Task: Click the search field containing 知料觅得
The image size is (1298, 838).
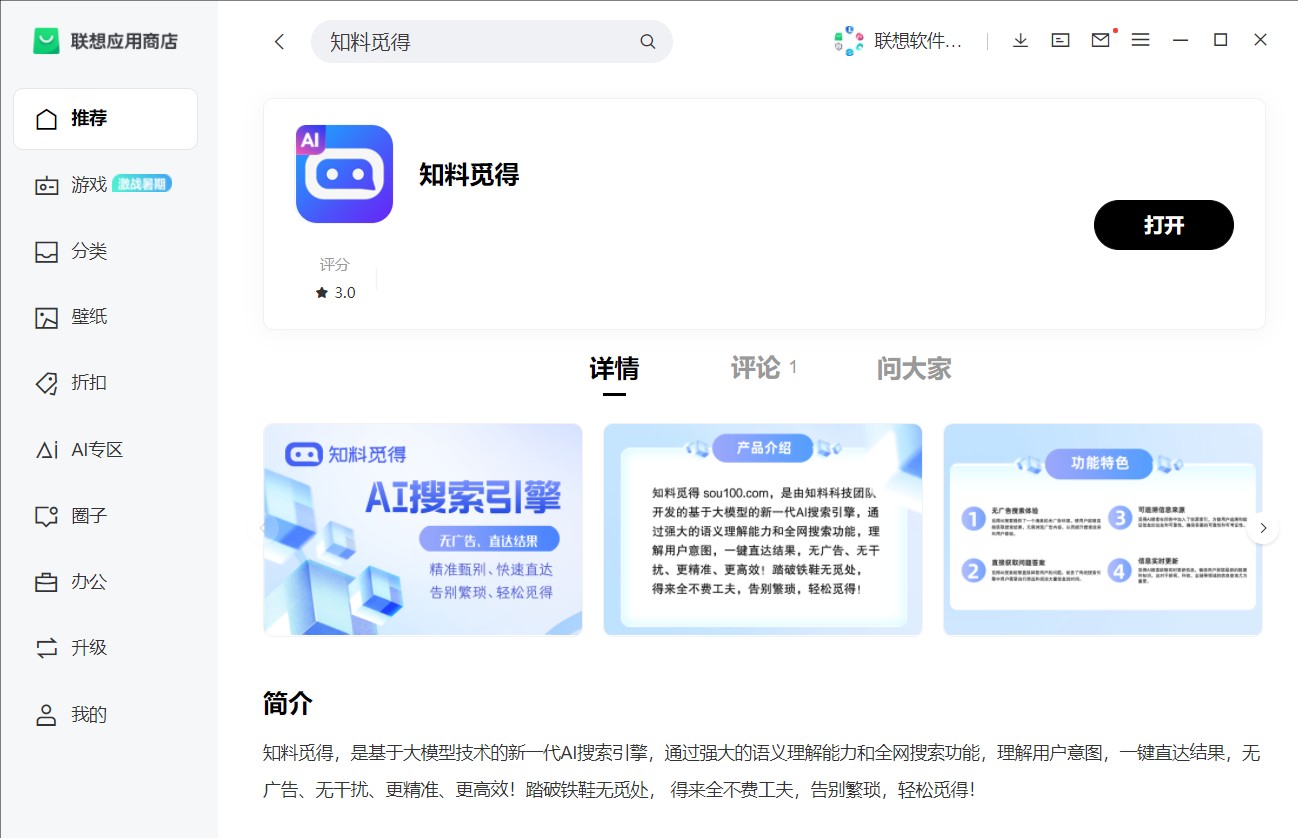Action: click(491, 42)
